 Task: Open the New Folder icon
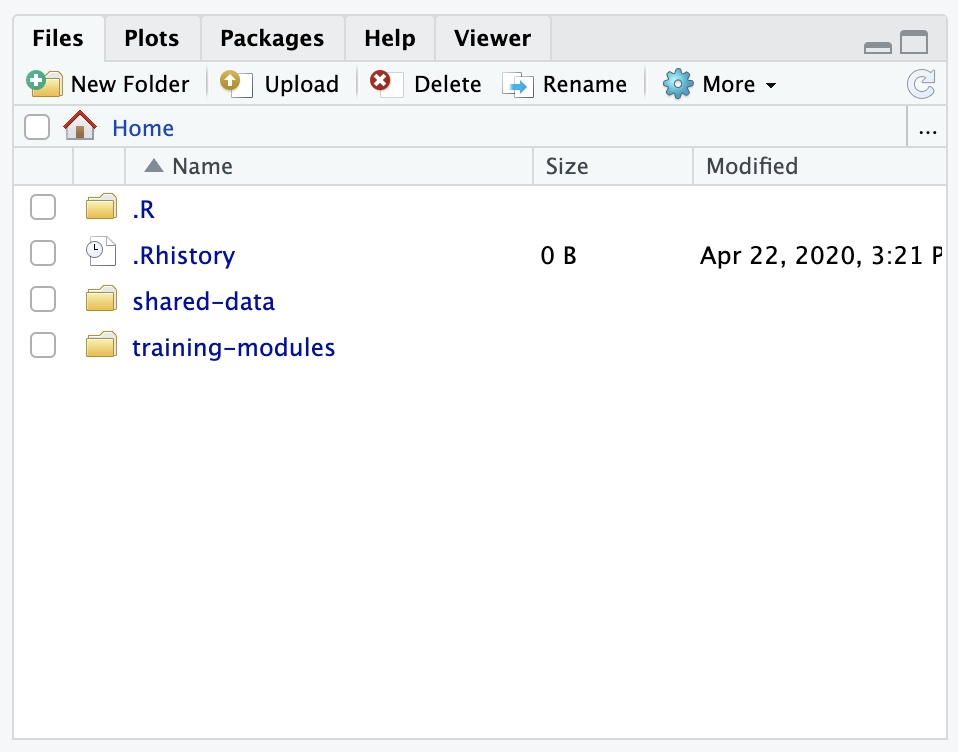[x=44, y=83]
